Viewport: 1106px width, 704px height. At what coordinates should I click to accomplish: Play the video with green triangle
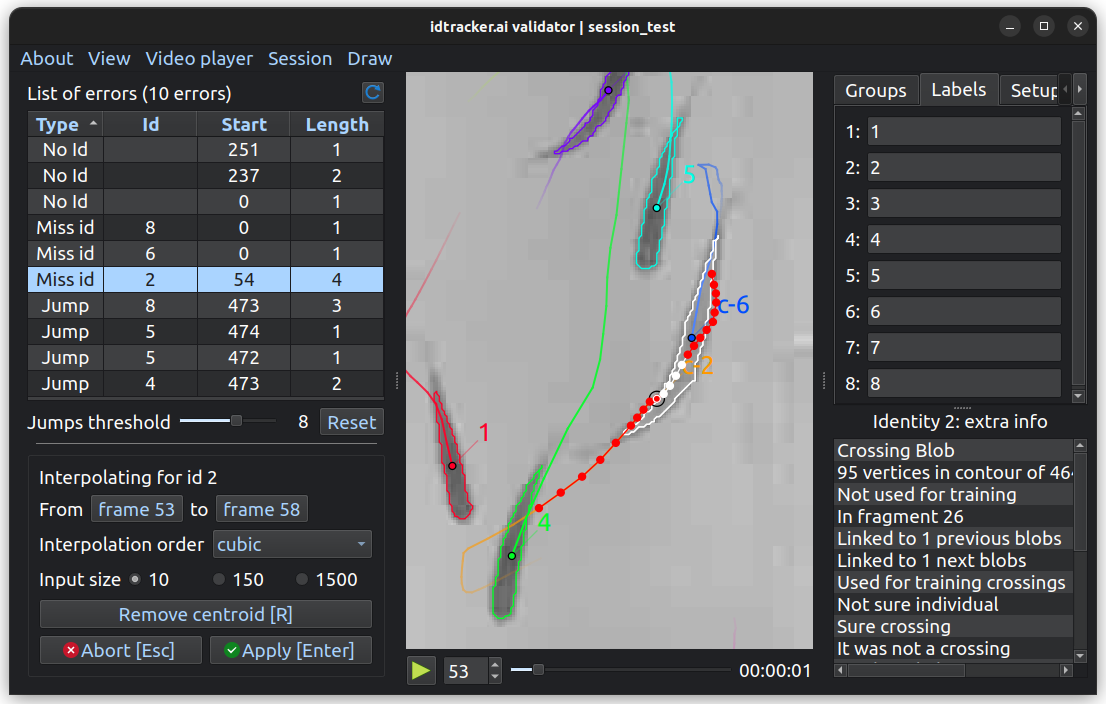click(421, 670)
